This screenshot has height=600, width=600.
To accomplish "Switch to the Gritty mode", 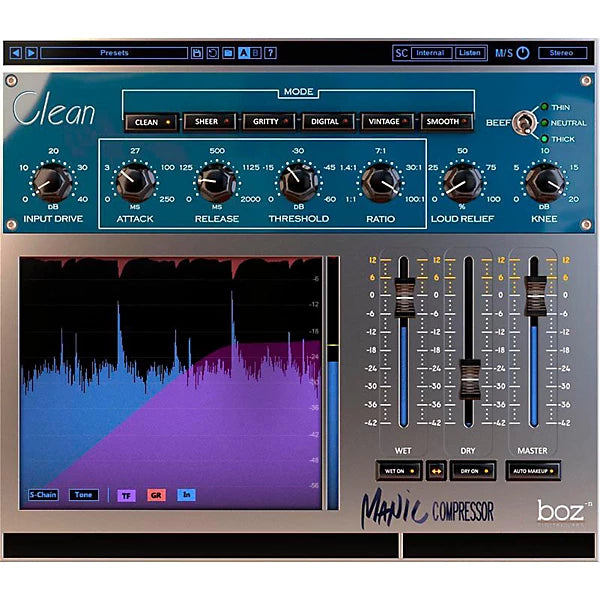I will [268, 122].
